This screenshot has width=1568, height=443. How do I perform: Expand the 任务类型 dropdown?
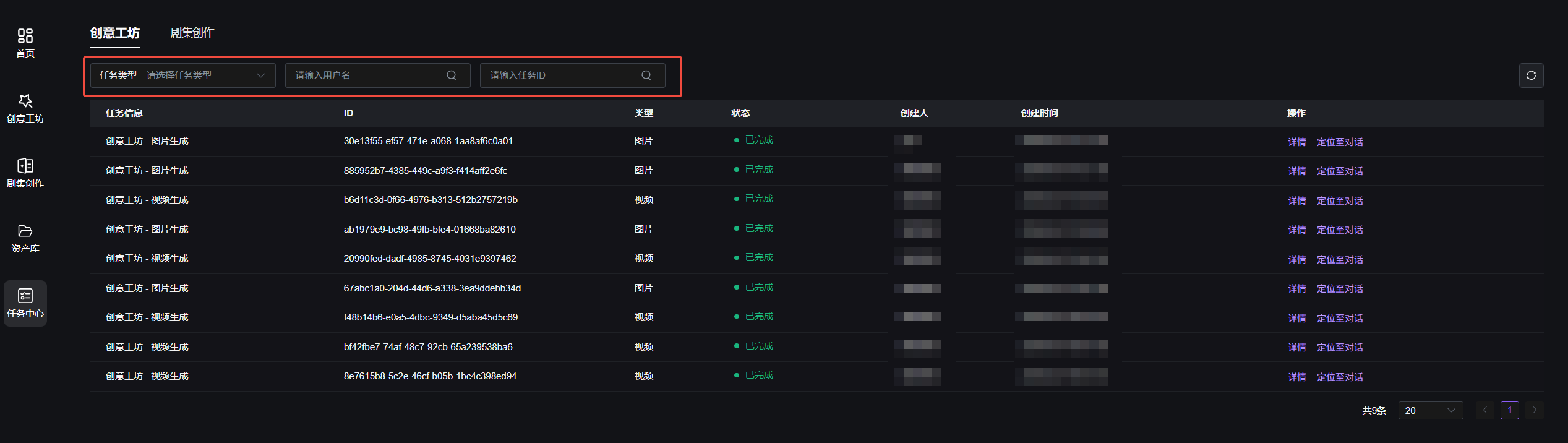[182, 75]
